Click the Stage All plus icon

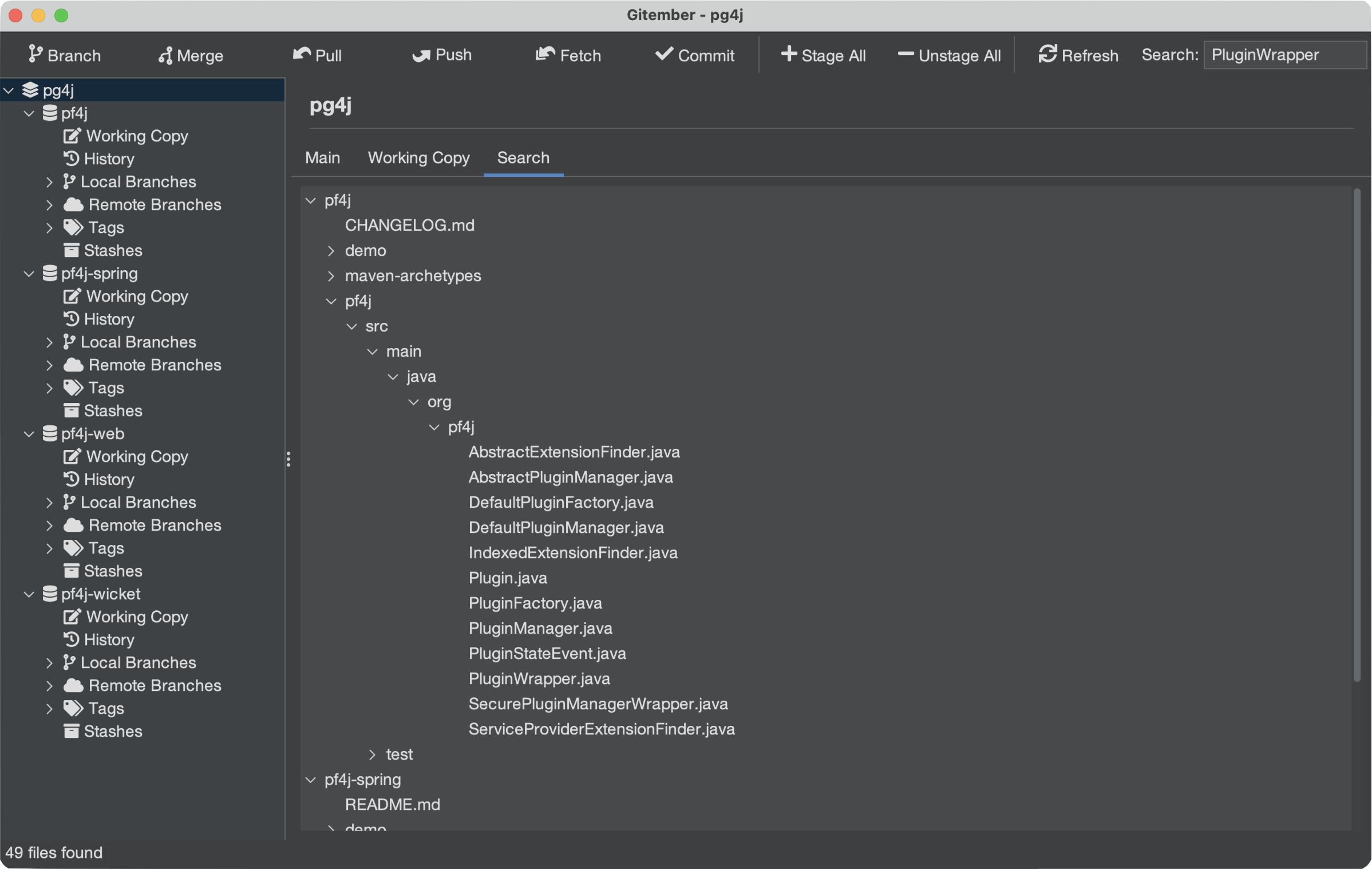click(789, 54)
